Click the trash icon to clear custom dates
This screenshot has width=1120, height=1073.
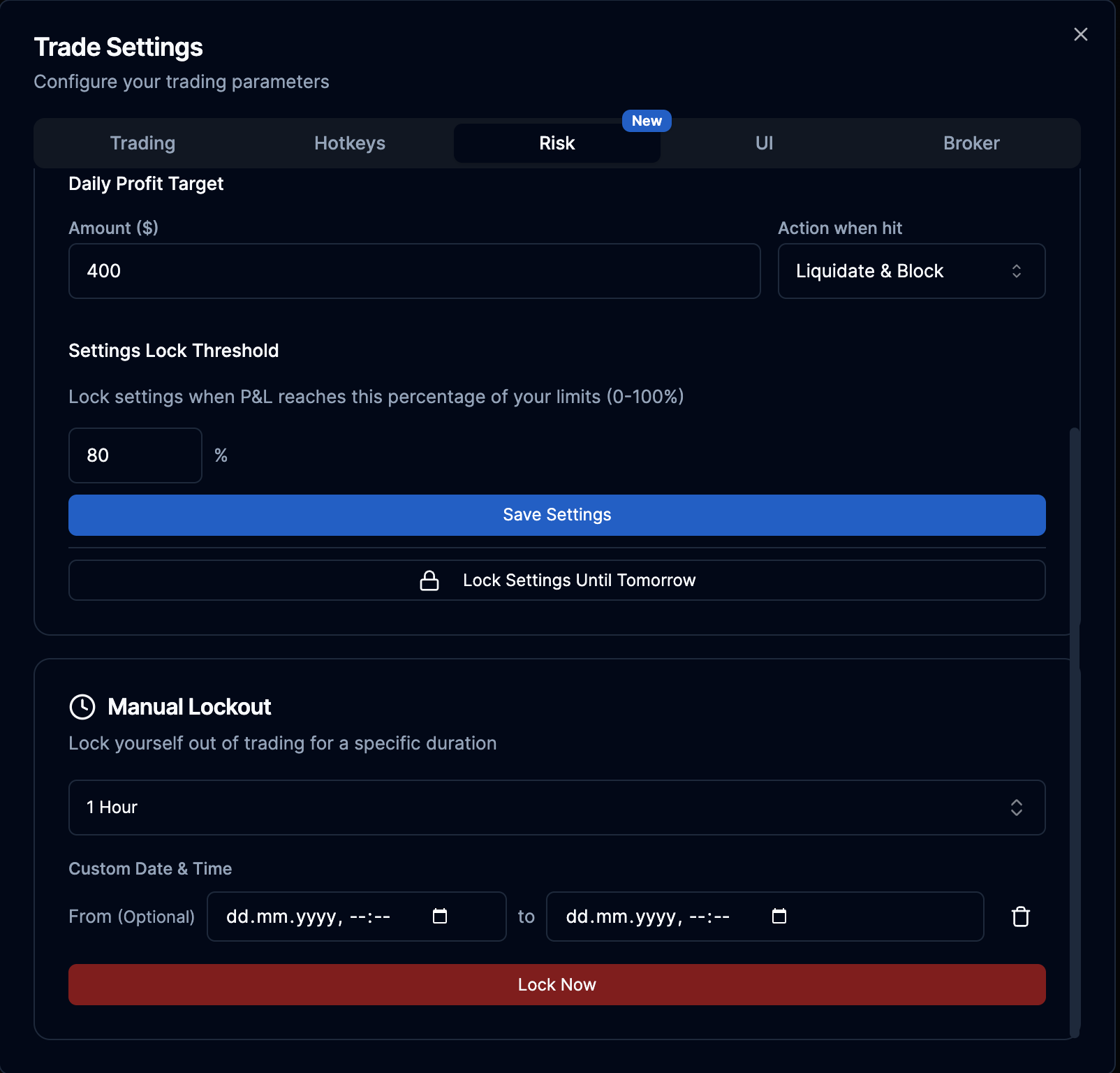click(x=1020, y=917)
